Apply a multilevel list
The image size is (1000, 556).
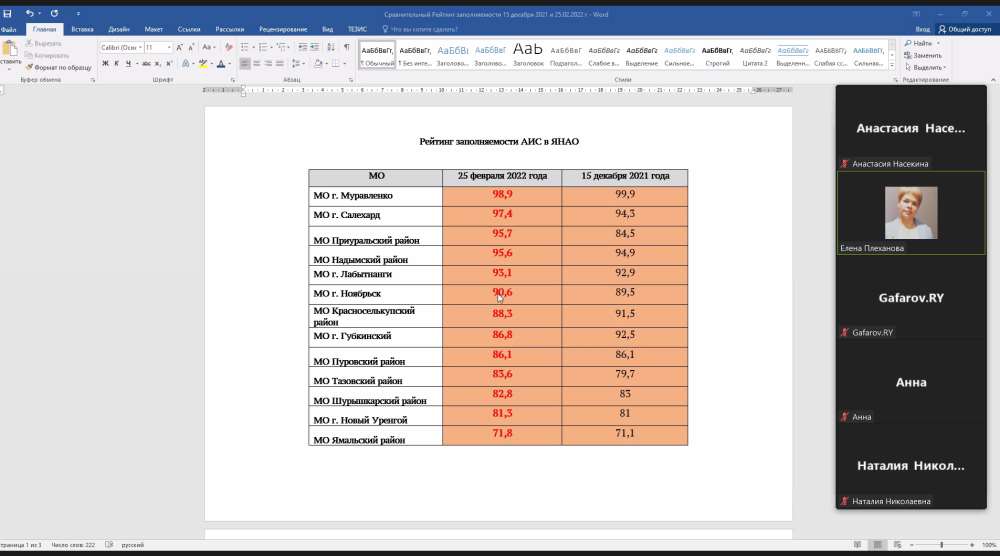click(x=281, y=47)
